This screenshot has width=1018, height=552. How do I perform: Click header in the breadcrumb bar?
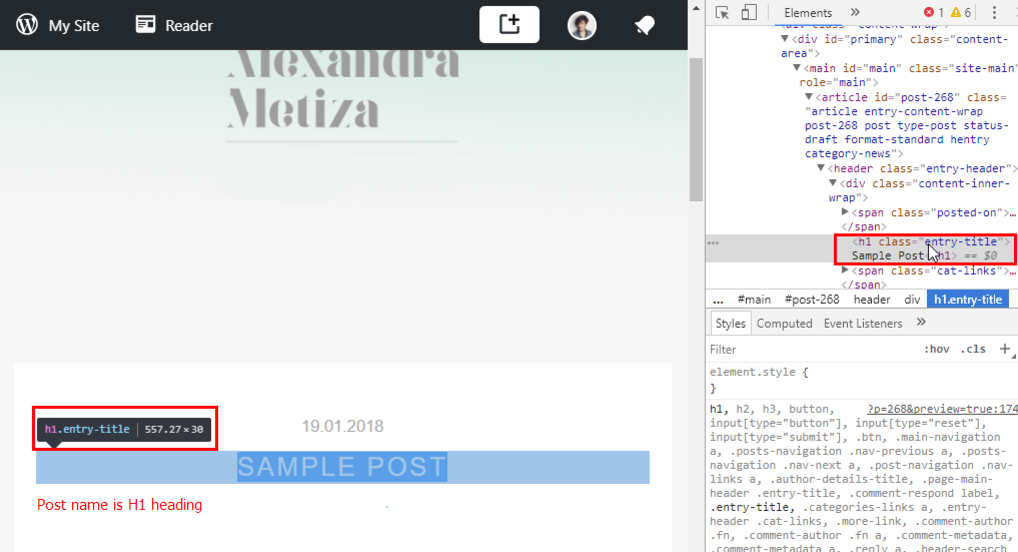(x=871, y=299)
